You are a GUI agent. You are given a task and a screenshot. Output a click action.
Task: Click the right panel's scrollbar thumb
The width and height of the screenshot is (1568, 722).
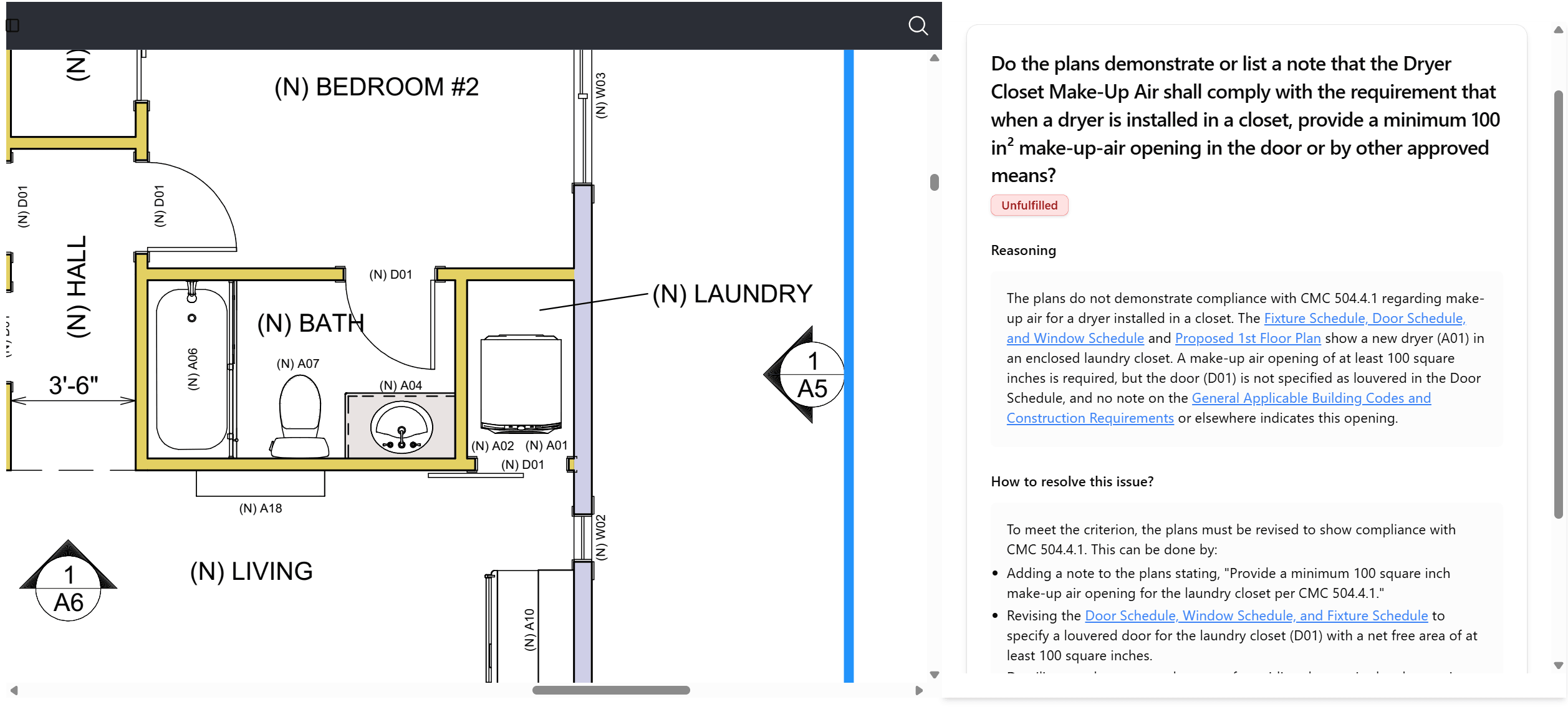coord(1559,304)
